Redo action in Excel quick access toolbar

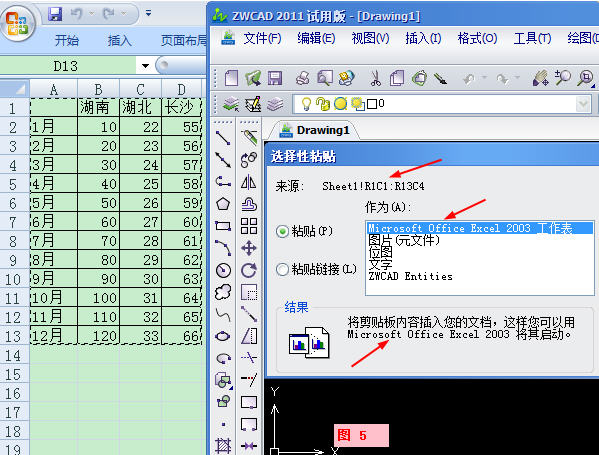(x=109, y=14)
